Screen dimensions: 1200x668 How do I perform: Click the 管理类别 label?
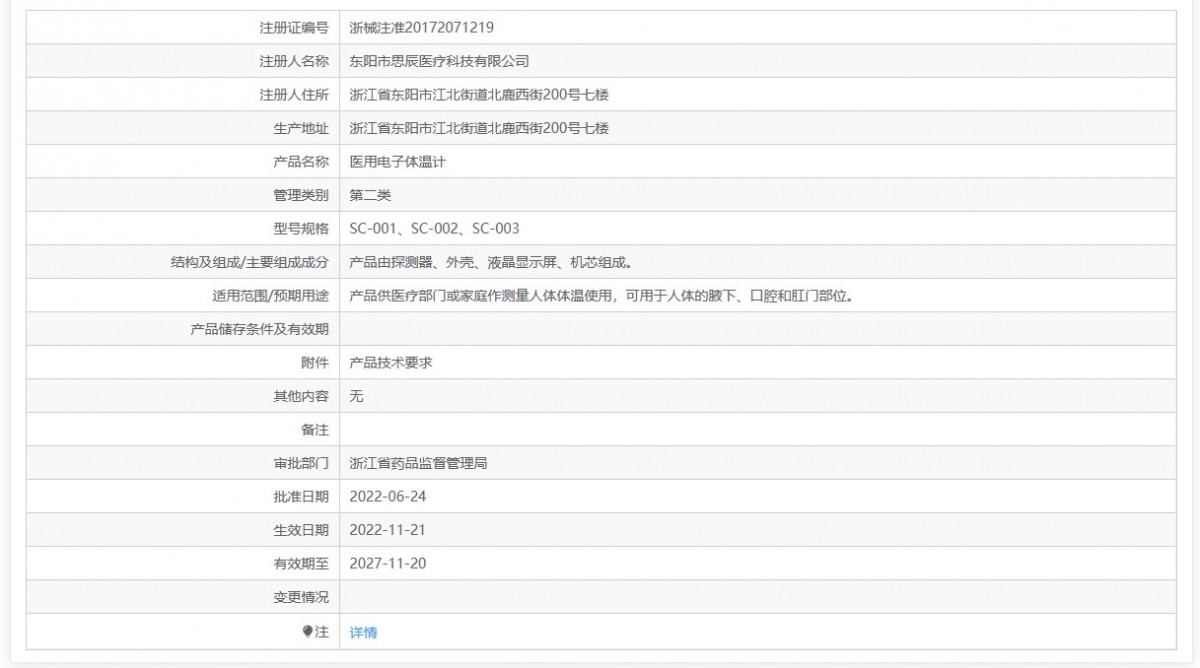(301, 196)
